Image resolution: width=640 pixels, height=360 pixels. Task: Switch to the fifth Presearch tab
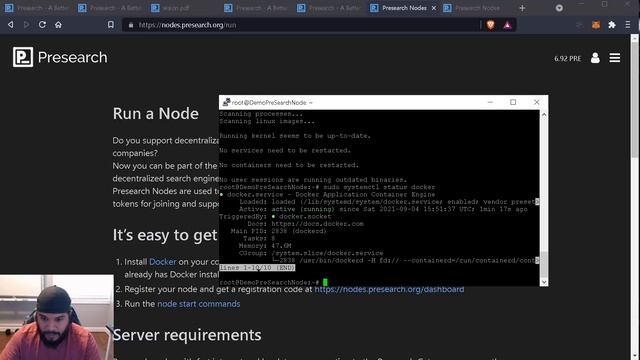tap(330, 8)
